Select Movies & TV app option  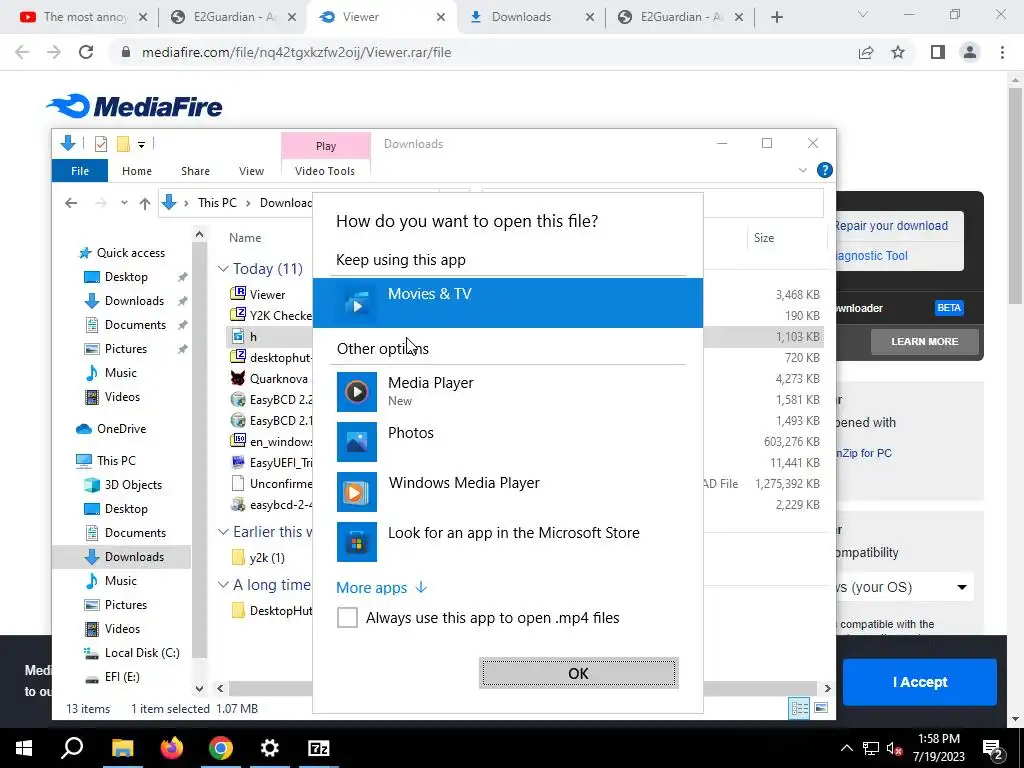(507, 302)
